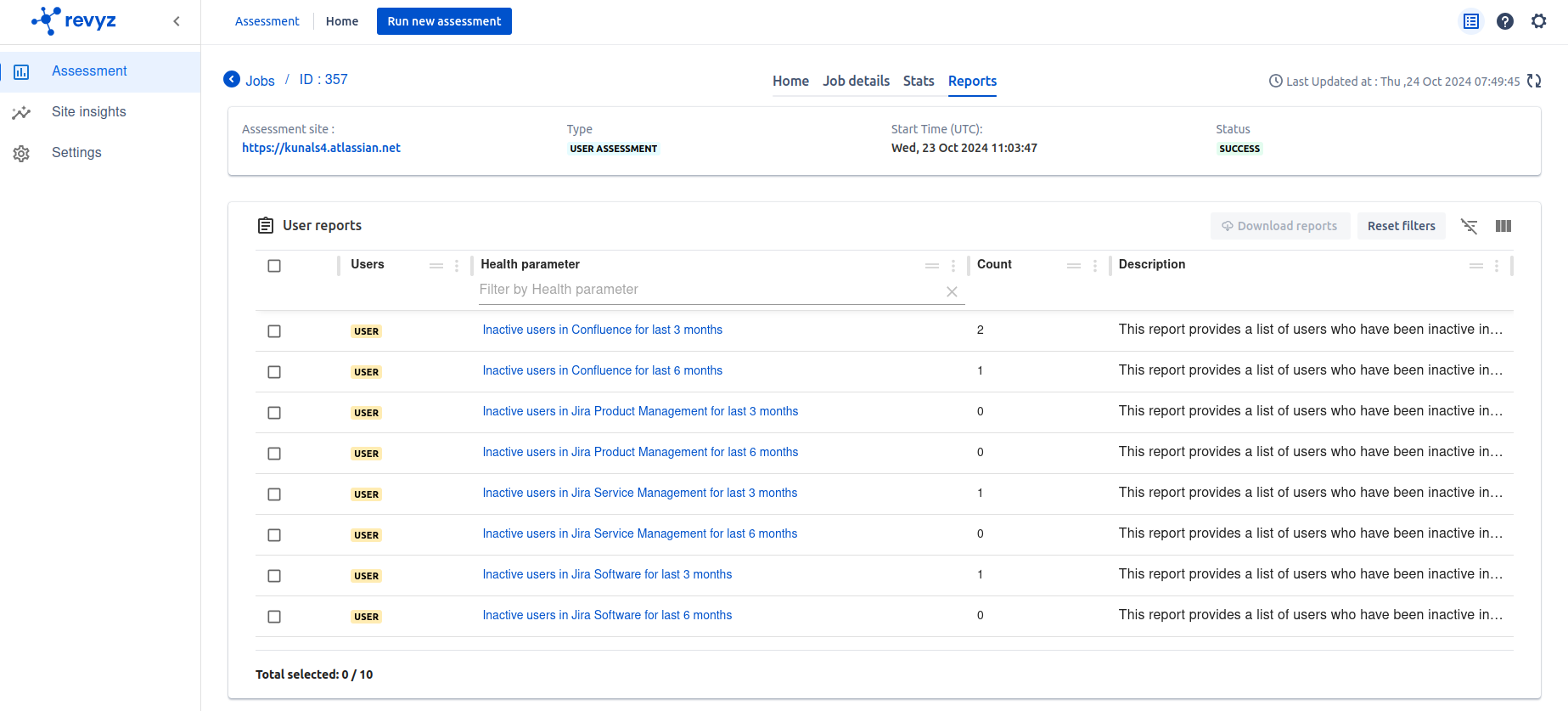Open Inactive users in Confluence 3 months report
1568x711 pixels.
tap(602, 330)
